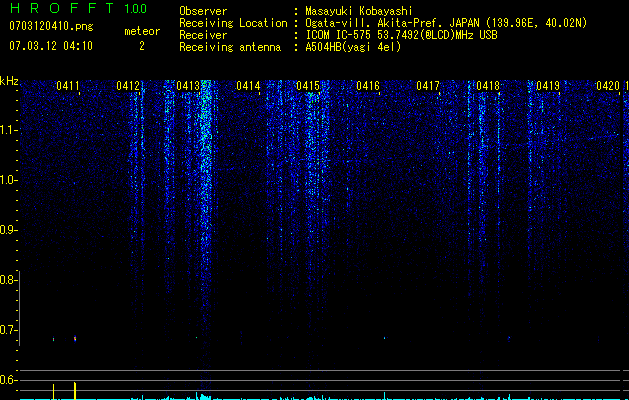This screenshot has height=400, width=629.
Task: Click the 0.6 kHz axis label
Action: click(8, 380)
